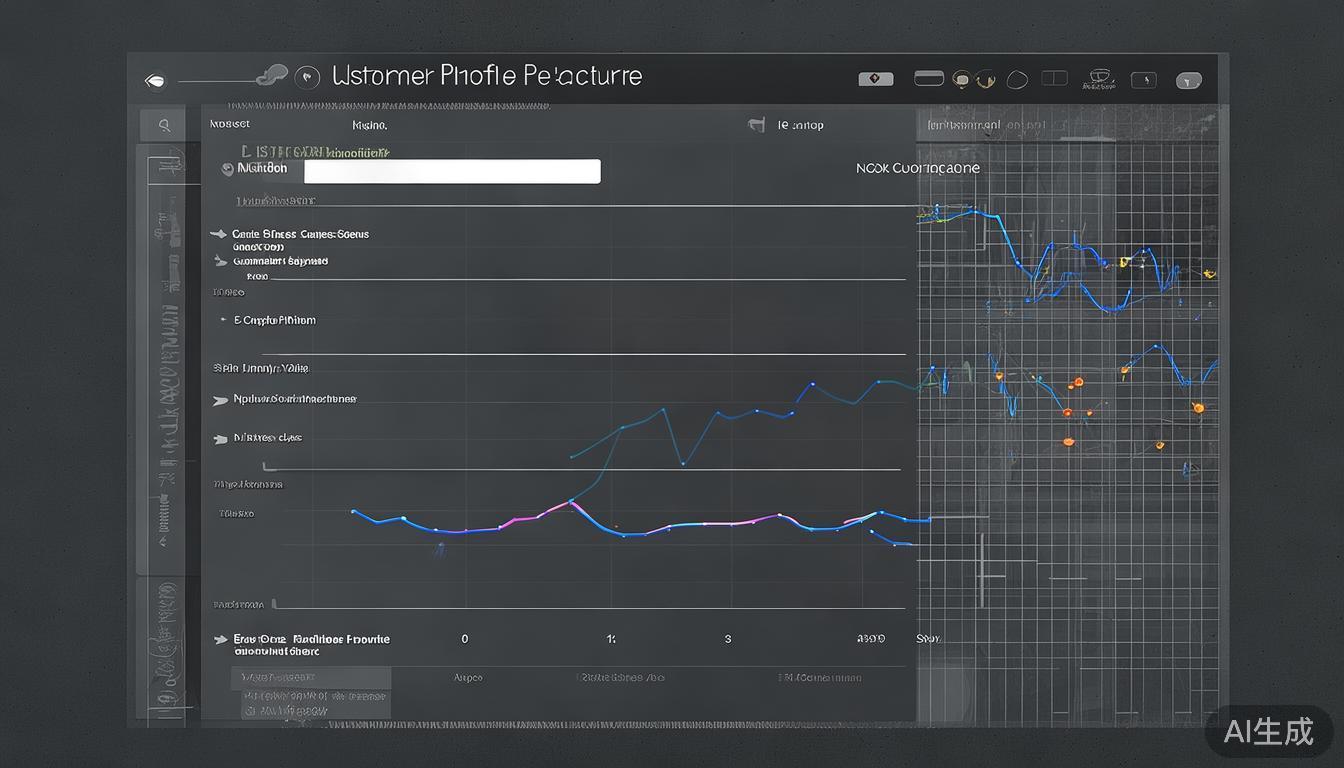
Task: Click the flag icon in the header row
Action: pos(757,125)
